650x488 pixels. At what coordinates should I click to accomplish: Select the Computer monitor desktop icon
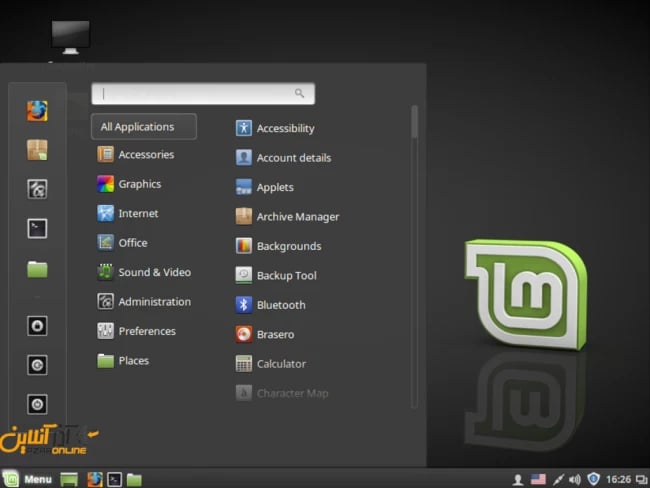[x=70, y=37]
